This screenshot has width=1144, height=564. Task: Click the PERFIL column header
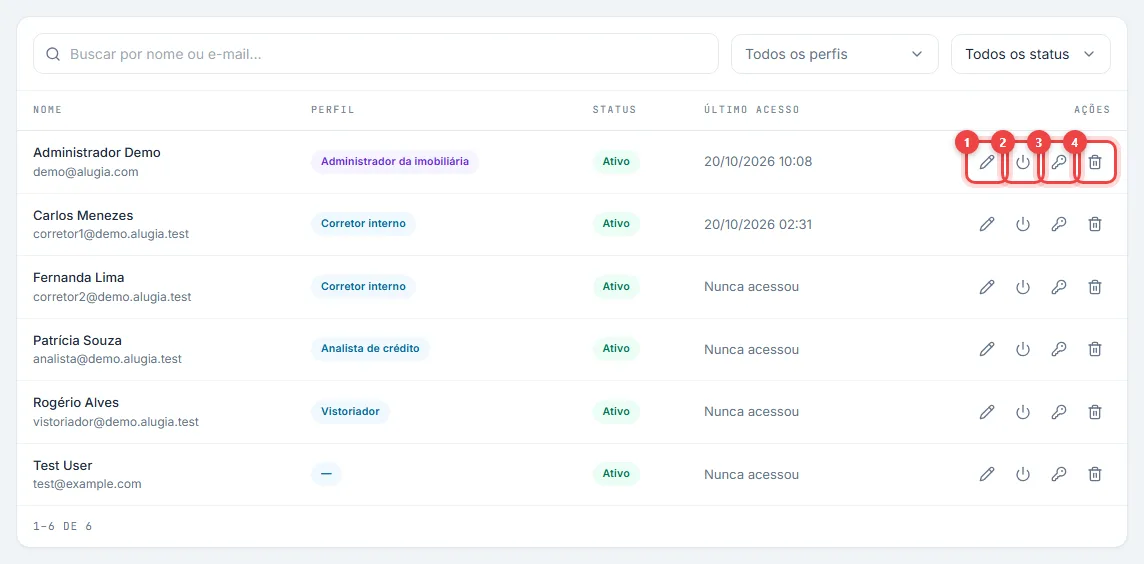pyautogui.click(x=333, y=110)
